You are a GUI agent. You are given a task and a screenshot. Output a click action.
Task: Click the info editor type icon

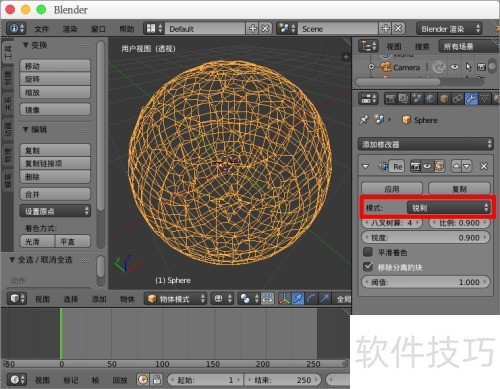(x=16, y=28)
